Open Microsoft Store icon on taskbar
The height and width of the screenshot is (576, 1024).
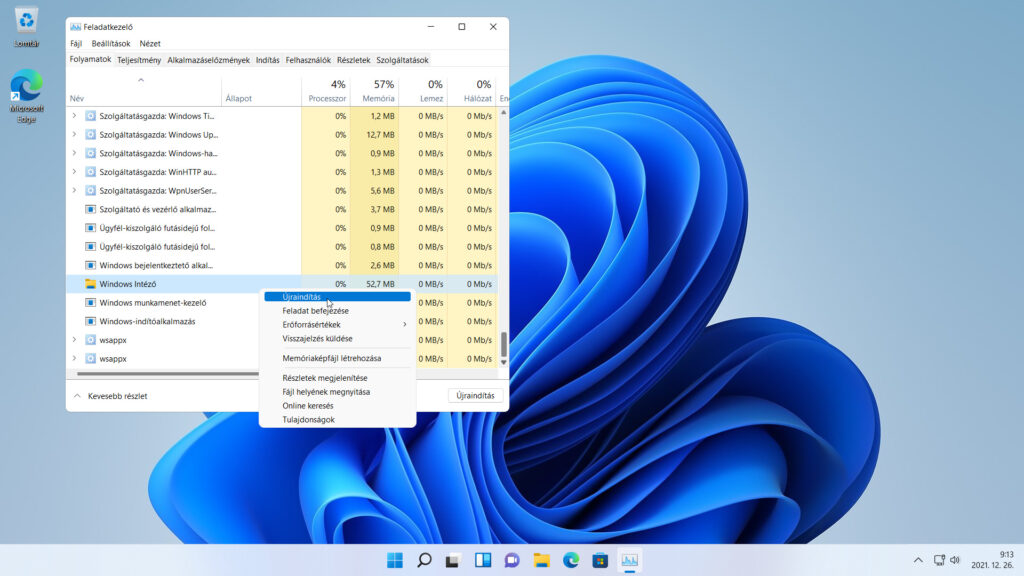[x=600, y=560]
